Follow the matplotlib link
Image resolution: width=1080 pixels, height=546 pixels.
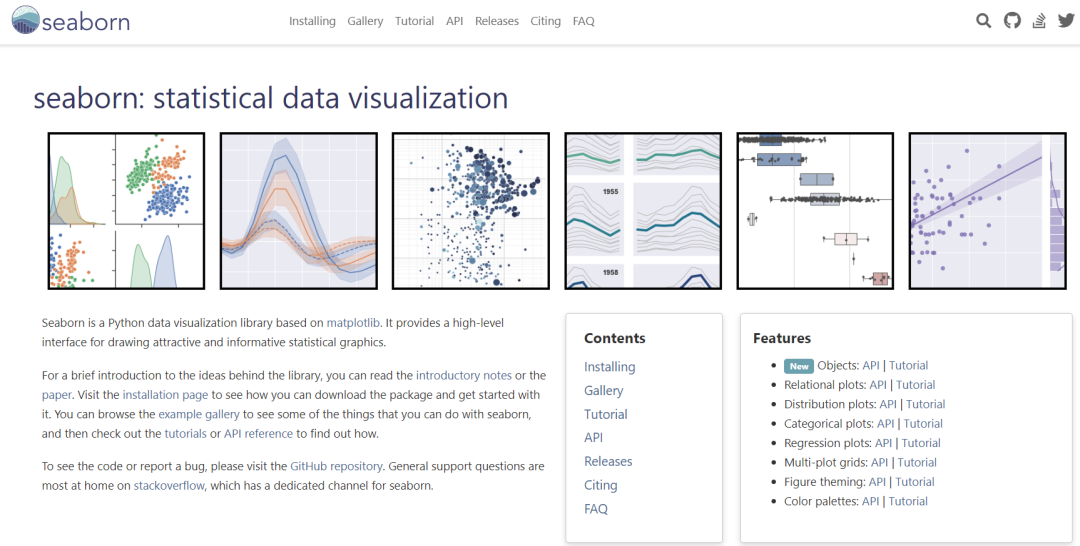coord(353,322)
